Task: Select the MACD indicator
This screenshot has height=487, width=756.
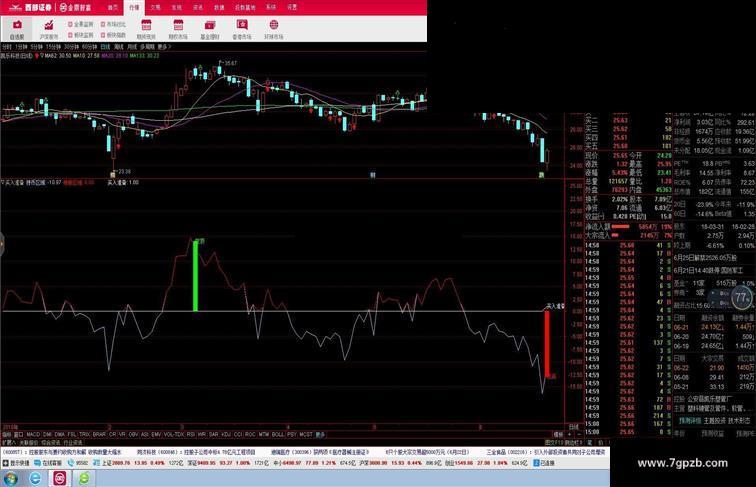Action: coord(33,434)
